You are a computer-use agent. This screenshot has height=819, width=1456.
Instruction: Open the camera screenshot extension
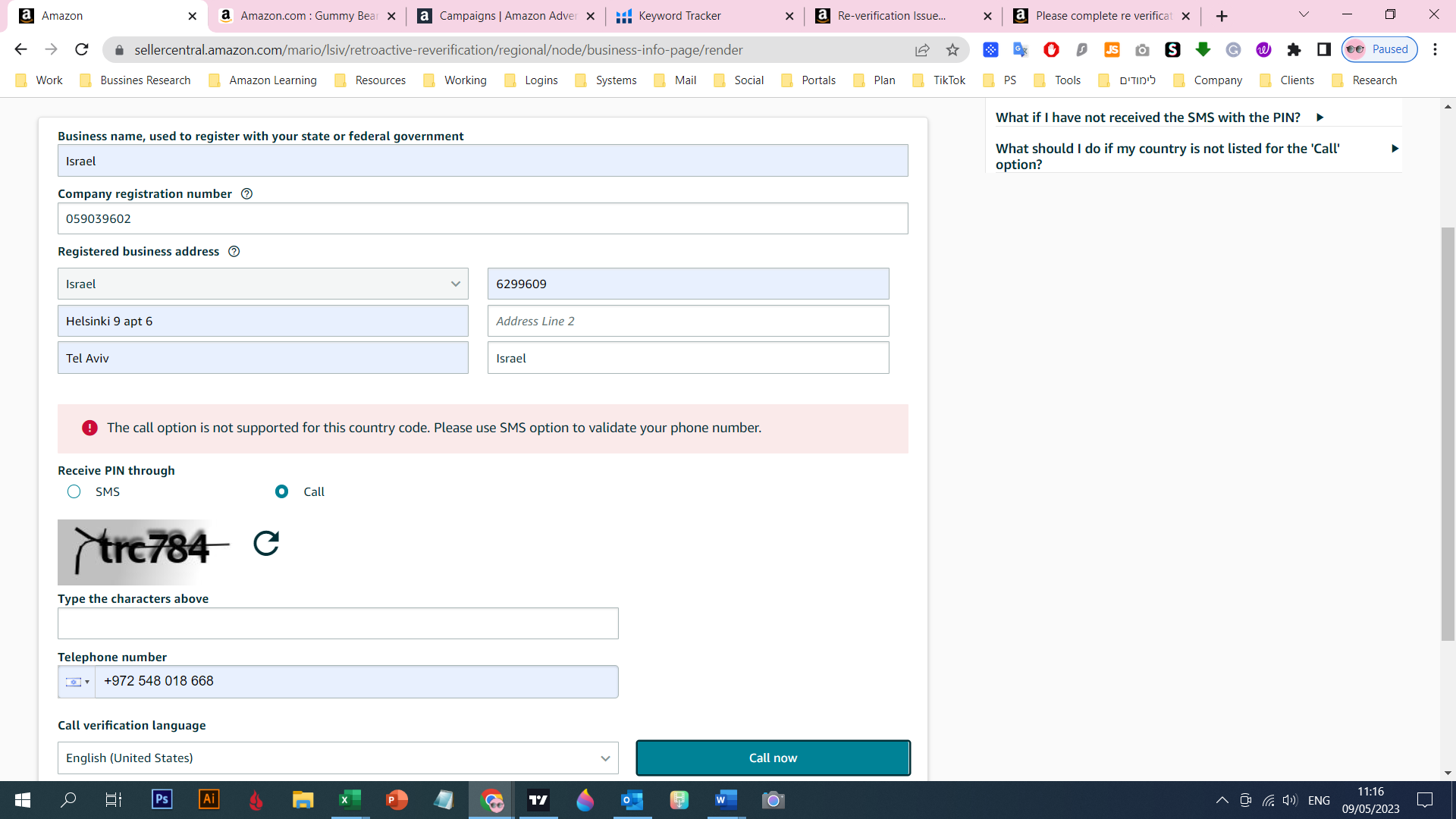[1142, 50]
